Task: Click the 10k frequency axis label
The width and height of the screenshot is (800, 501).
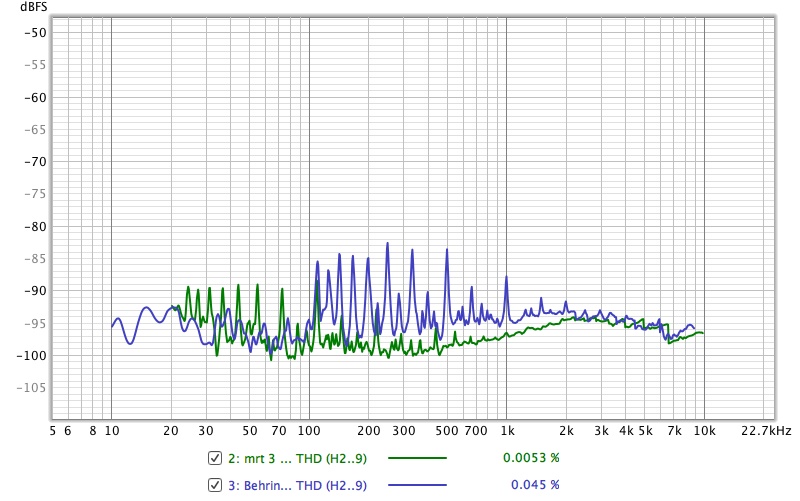Action: 705,431
